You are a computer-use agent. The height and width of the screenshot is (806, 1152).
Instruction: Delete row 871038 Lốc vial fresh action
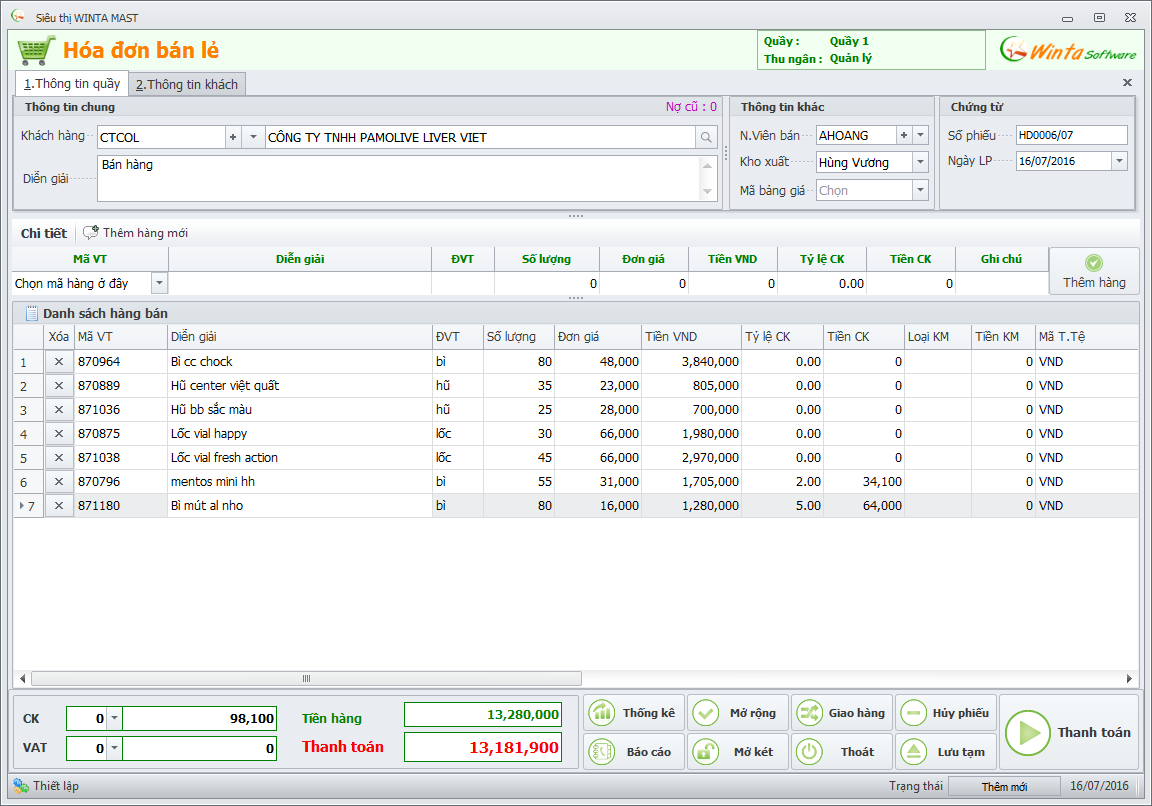(x=59, y=458)
